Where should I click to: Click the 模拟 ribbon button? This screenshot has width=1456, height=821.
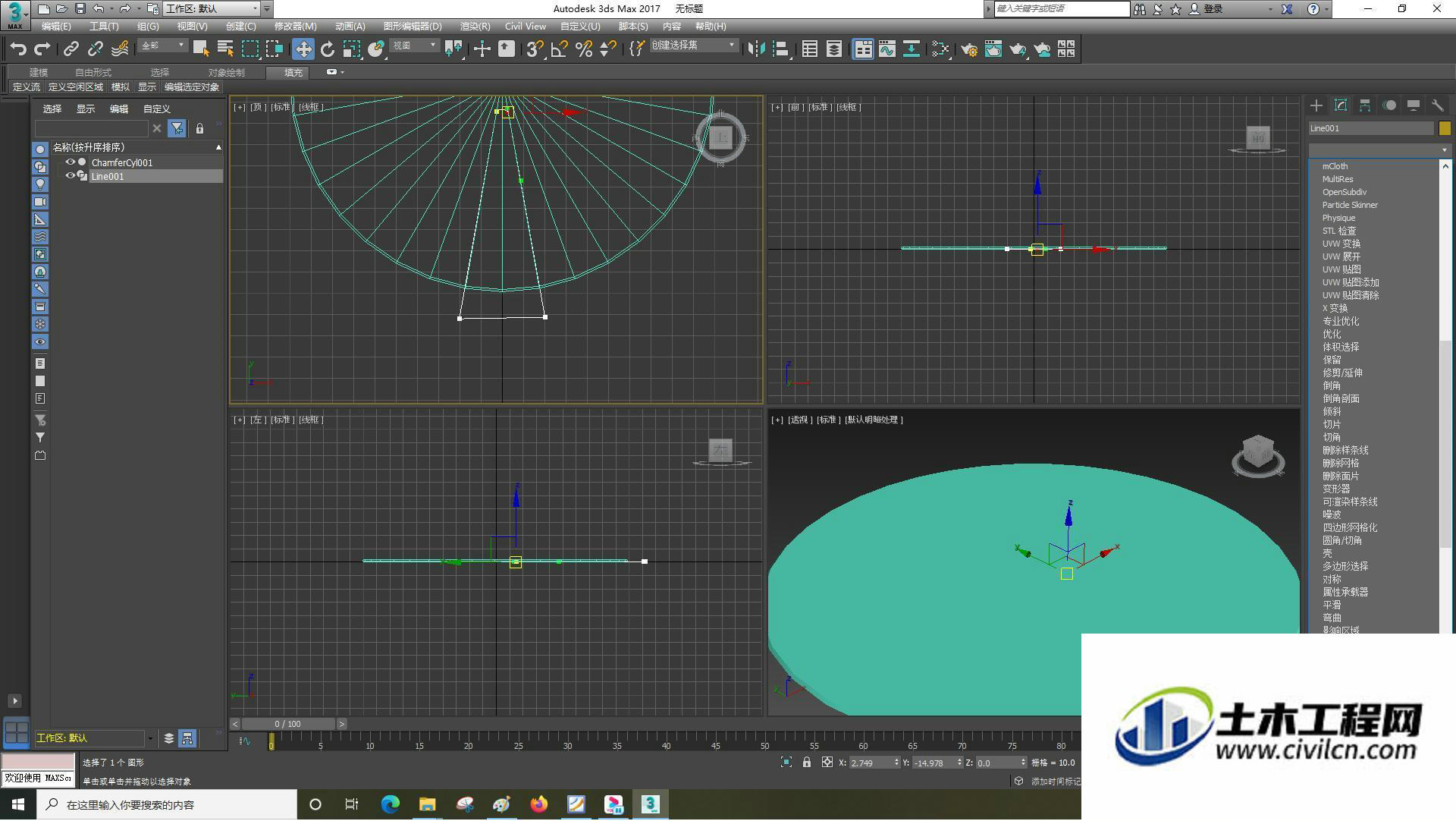coord(121,87)
